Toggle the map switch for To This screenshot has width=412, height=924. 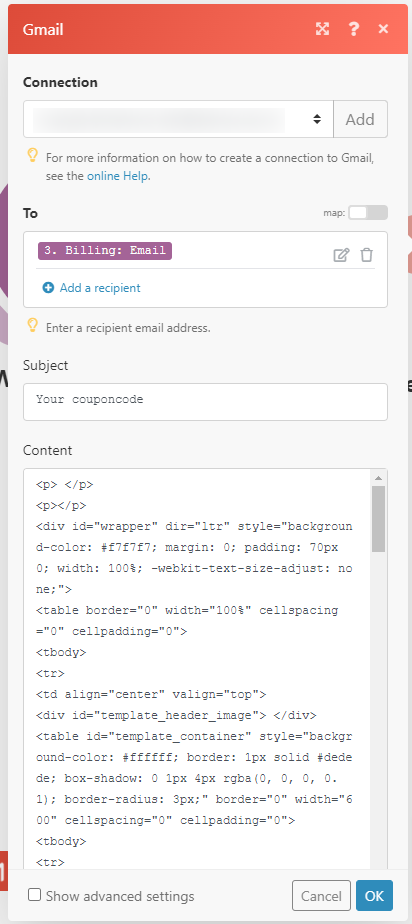pos(368,213)
